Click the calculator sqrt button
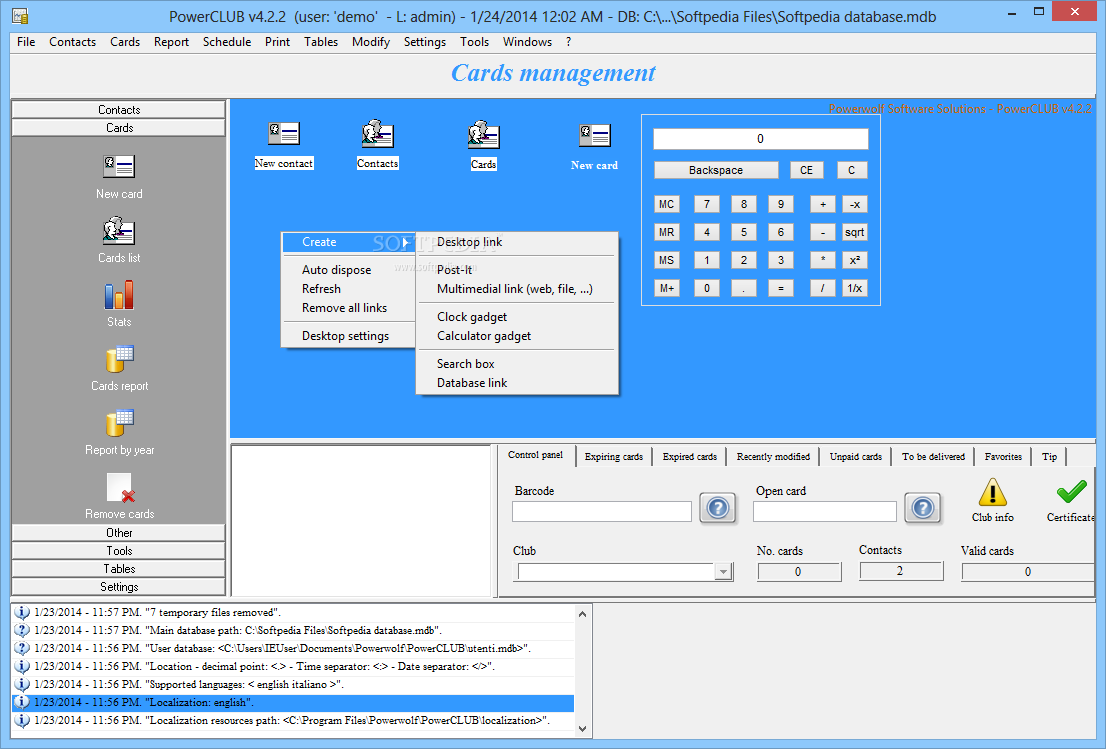This screenshot has height=749, width=1106. click(x=854, y=232)
